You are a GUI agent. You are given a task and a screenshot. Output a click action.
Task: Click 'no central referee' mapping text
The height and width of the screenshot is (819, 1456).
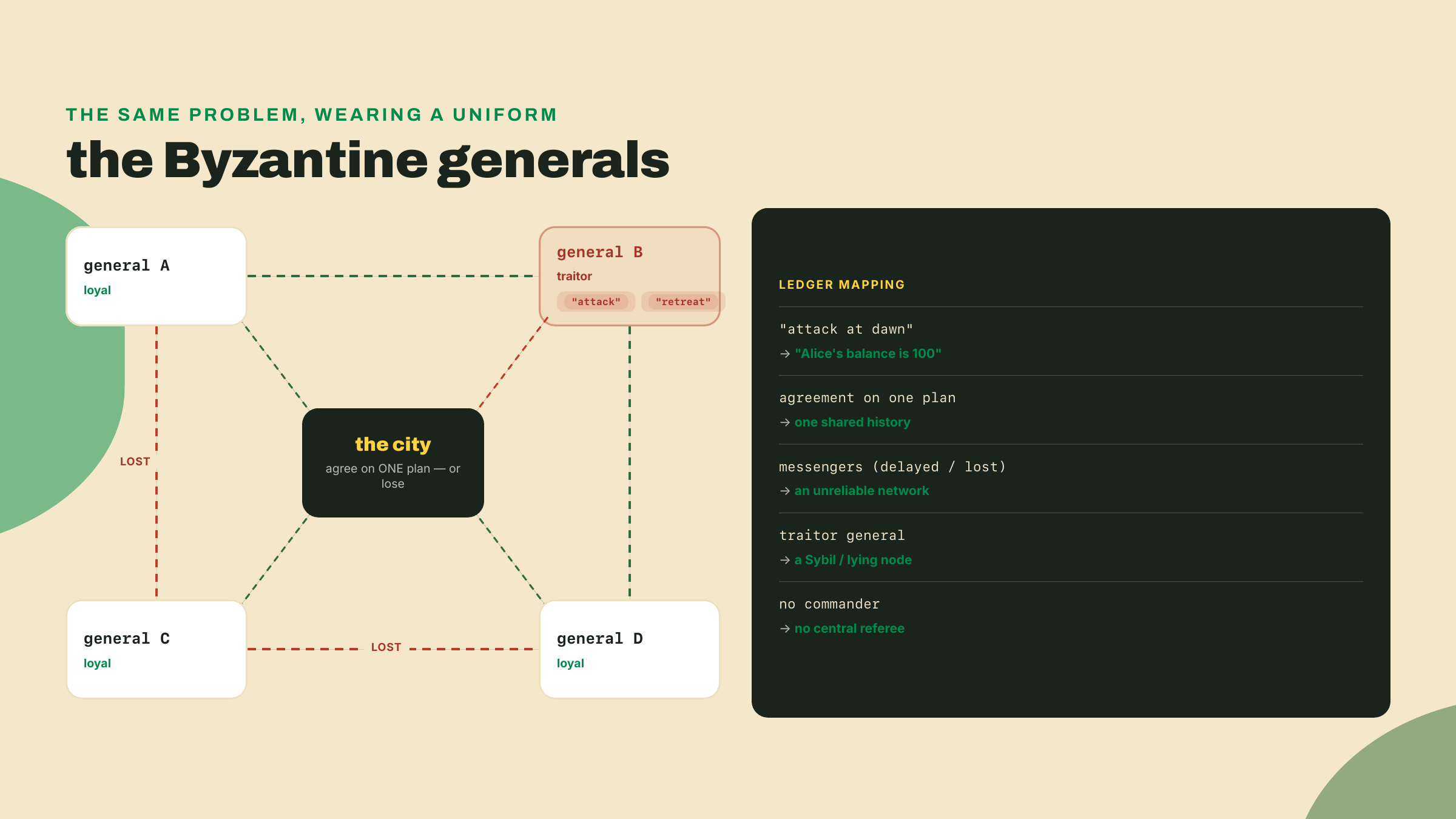tap(849, 629)
